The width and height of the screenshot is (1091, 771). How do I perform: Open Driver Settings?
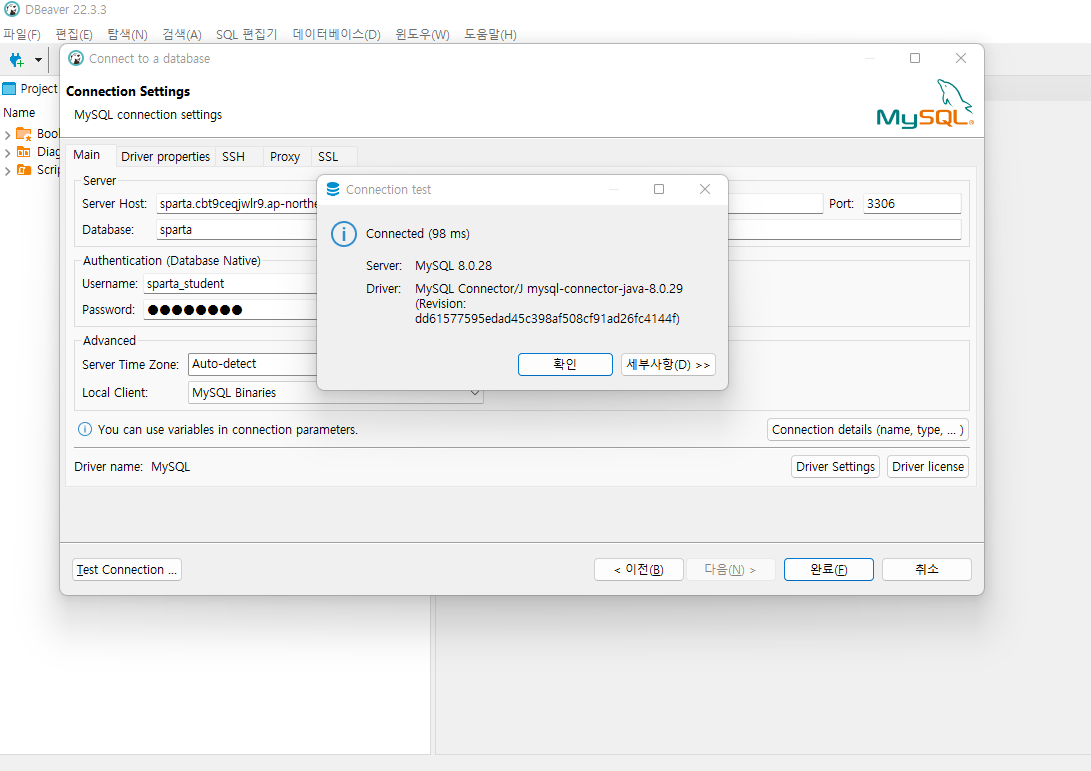pyautogui.click(x=836, y=467)
